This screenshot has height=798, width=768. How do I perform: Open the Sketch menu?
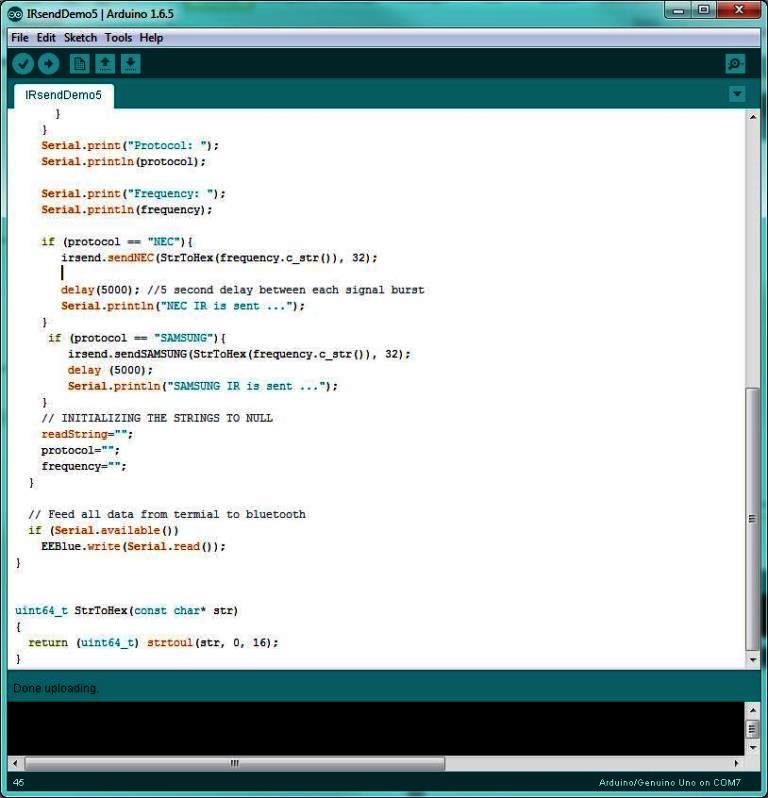[80, 38]
